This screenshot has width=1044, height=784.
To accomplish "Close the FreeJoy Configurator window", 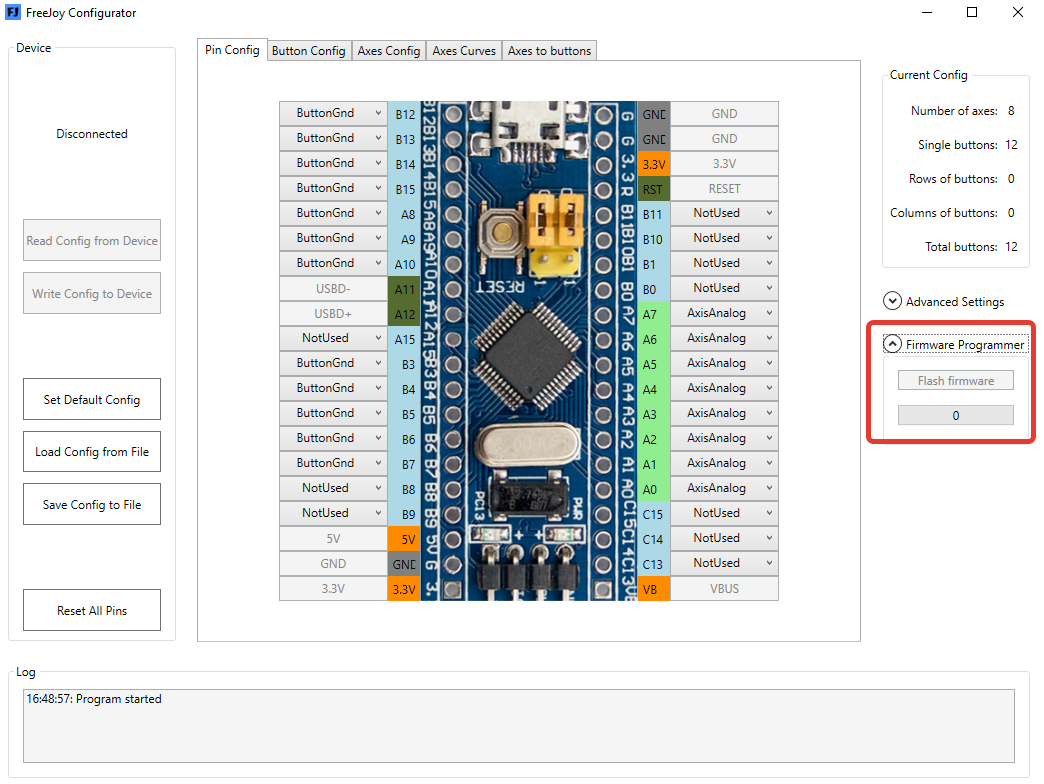I will tap(1017, 12).
